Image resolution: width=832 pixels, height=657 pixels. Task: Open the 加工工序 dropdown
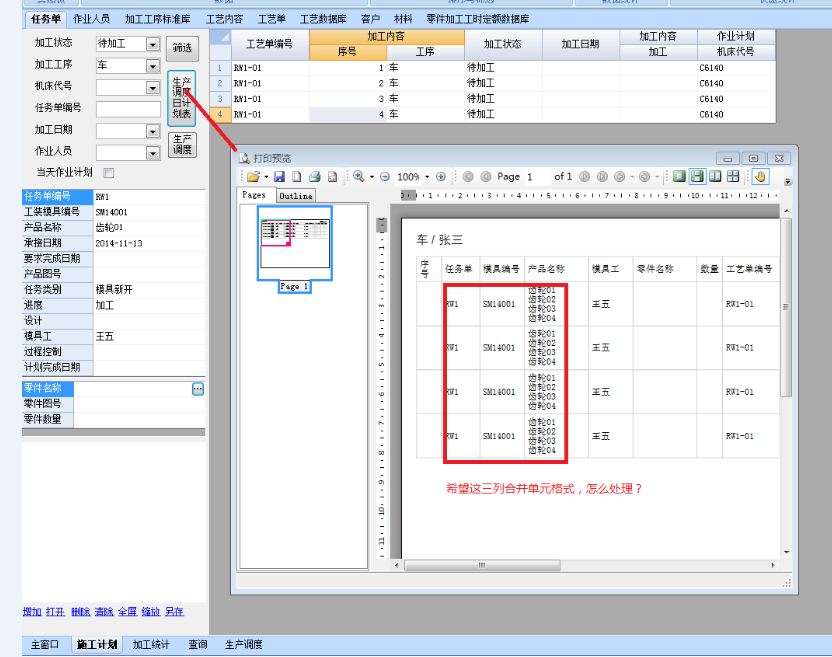(153, 66)
